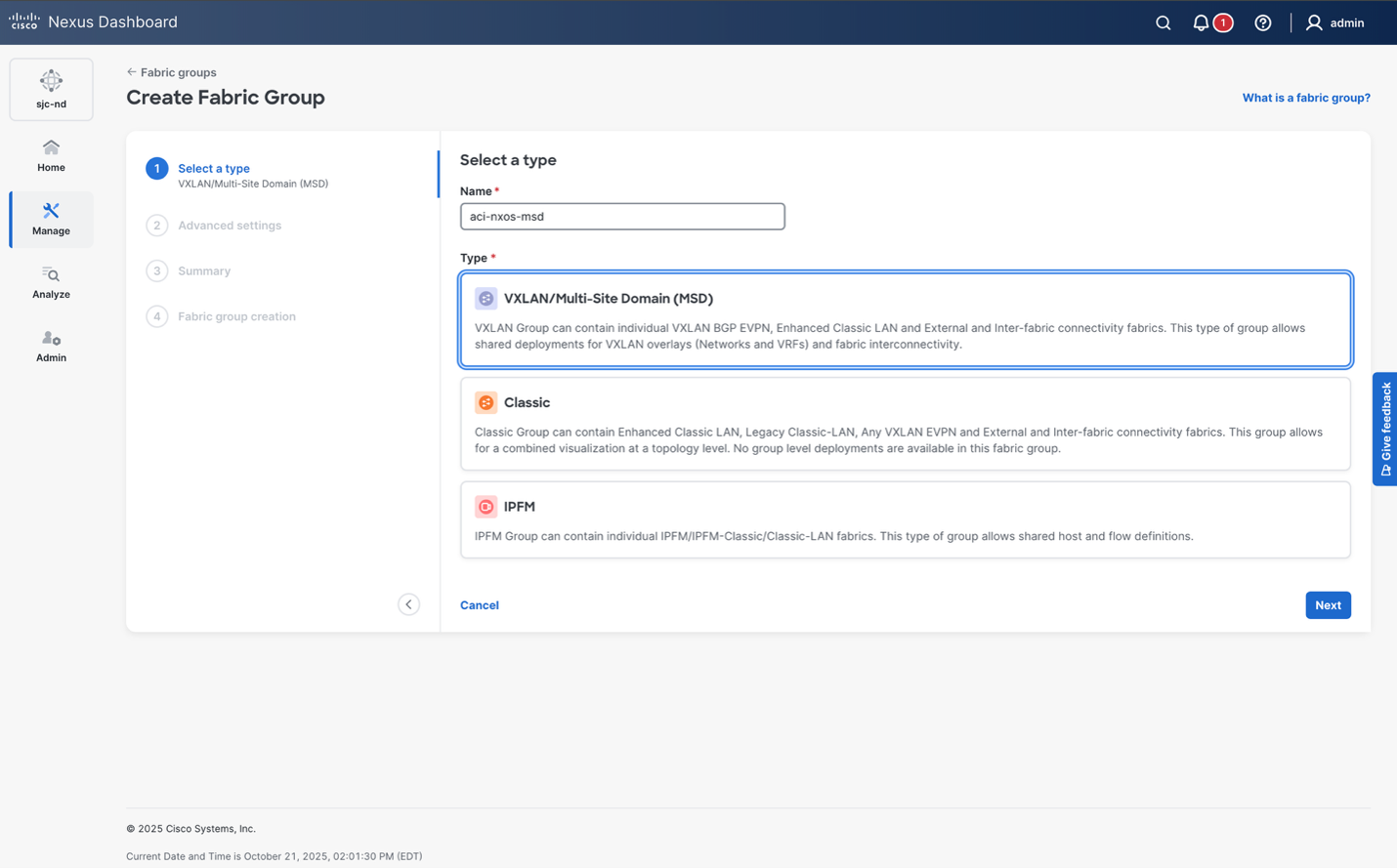Open the Analyze sidebar section
1397x868 pixels.
(x=51, y=282)
